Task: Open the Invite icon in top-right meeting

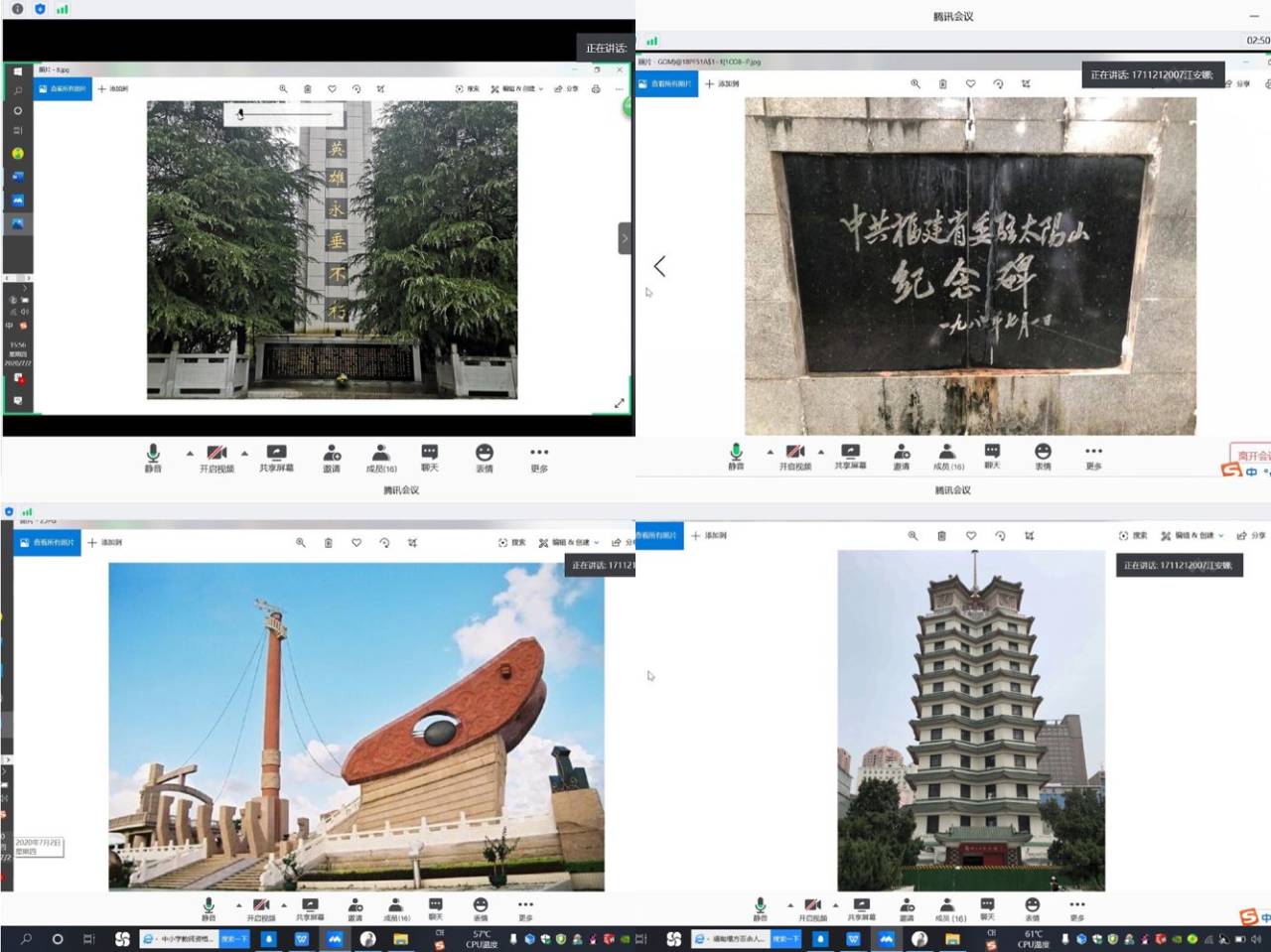Action: pyautogui.click(x=901, y=455)
